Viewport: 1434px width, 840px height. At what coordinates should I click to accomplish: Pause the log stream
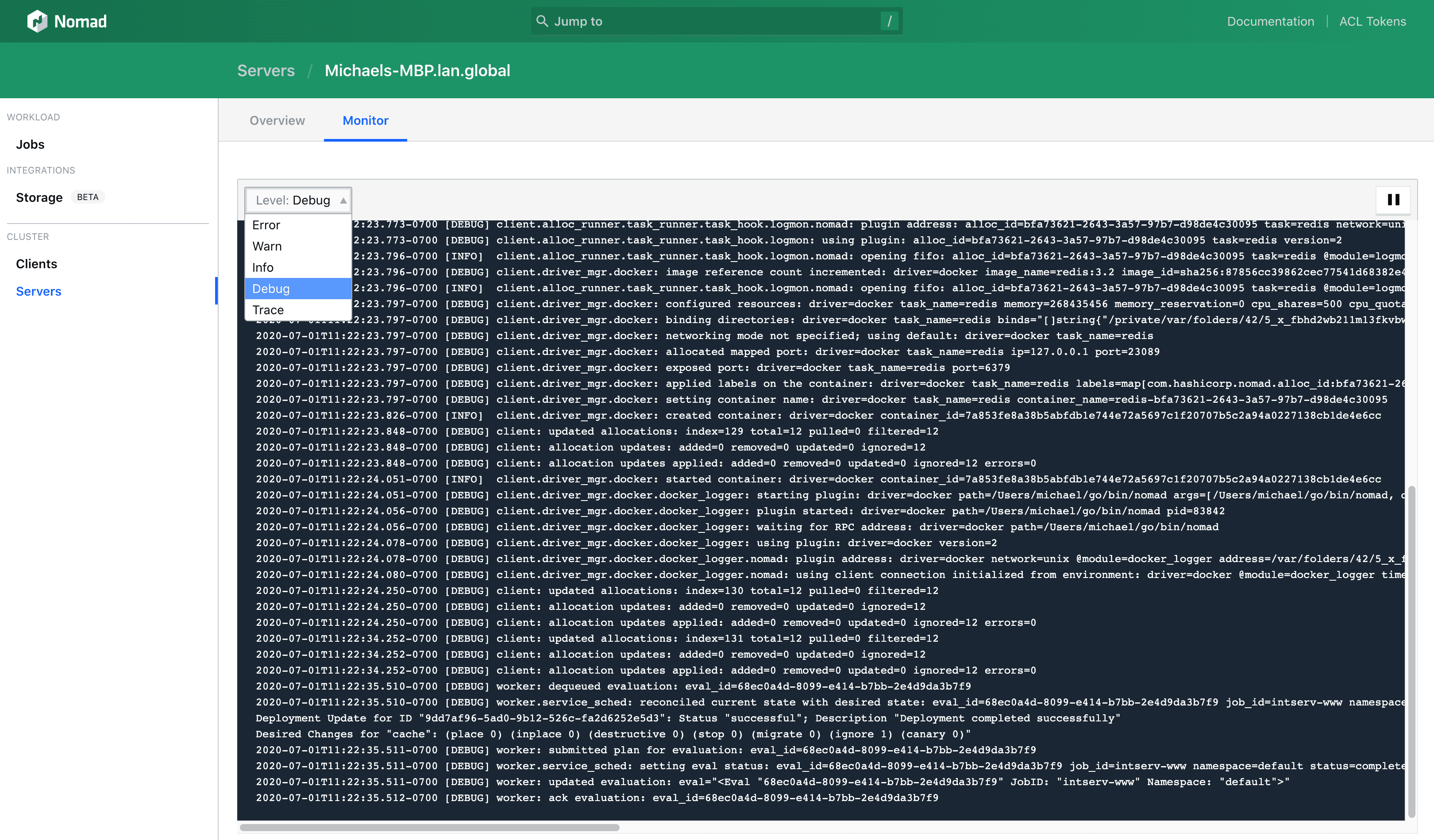click(x=1393, y=200)
